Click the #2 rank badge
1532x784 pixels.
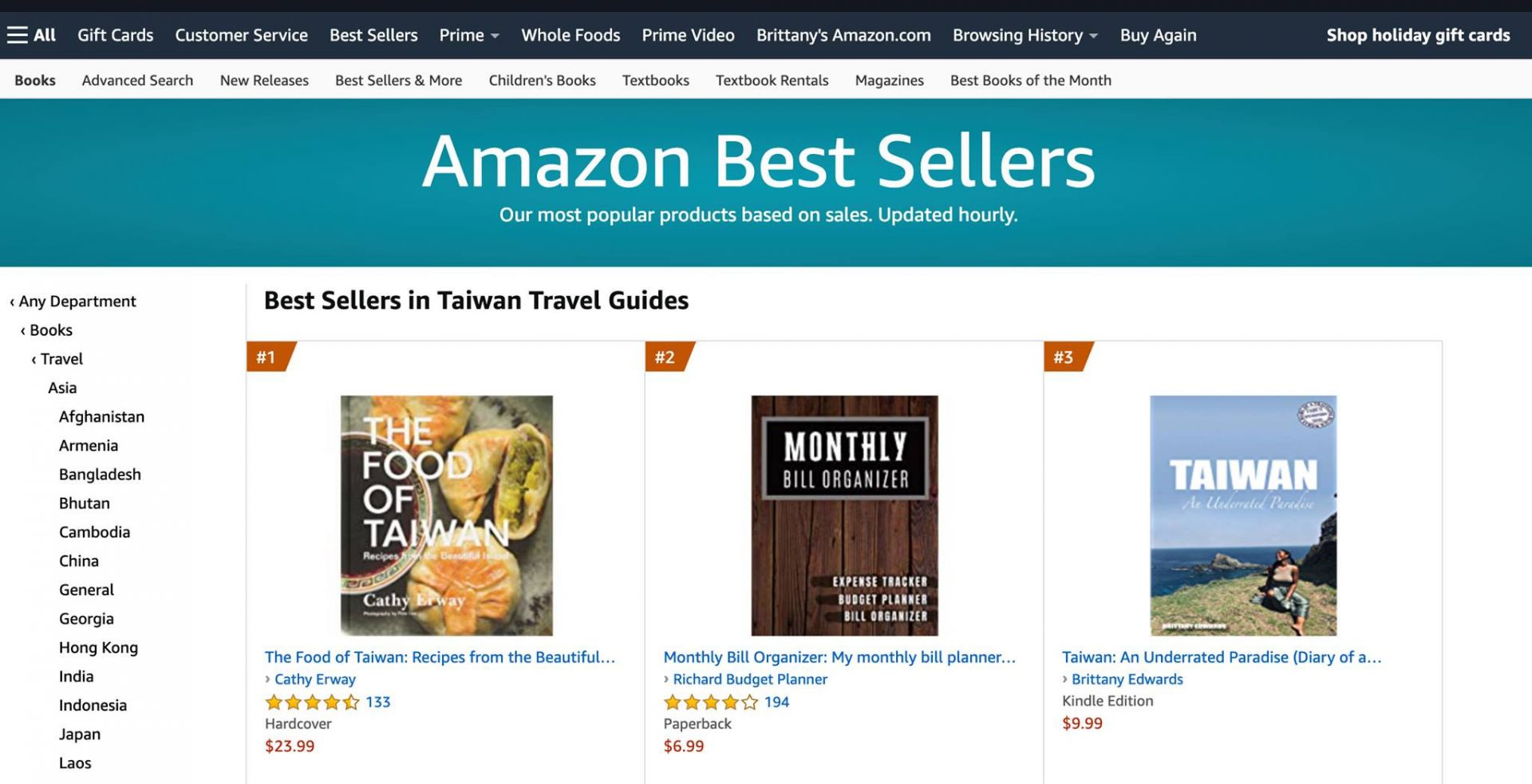coord(666,357)
